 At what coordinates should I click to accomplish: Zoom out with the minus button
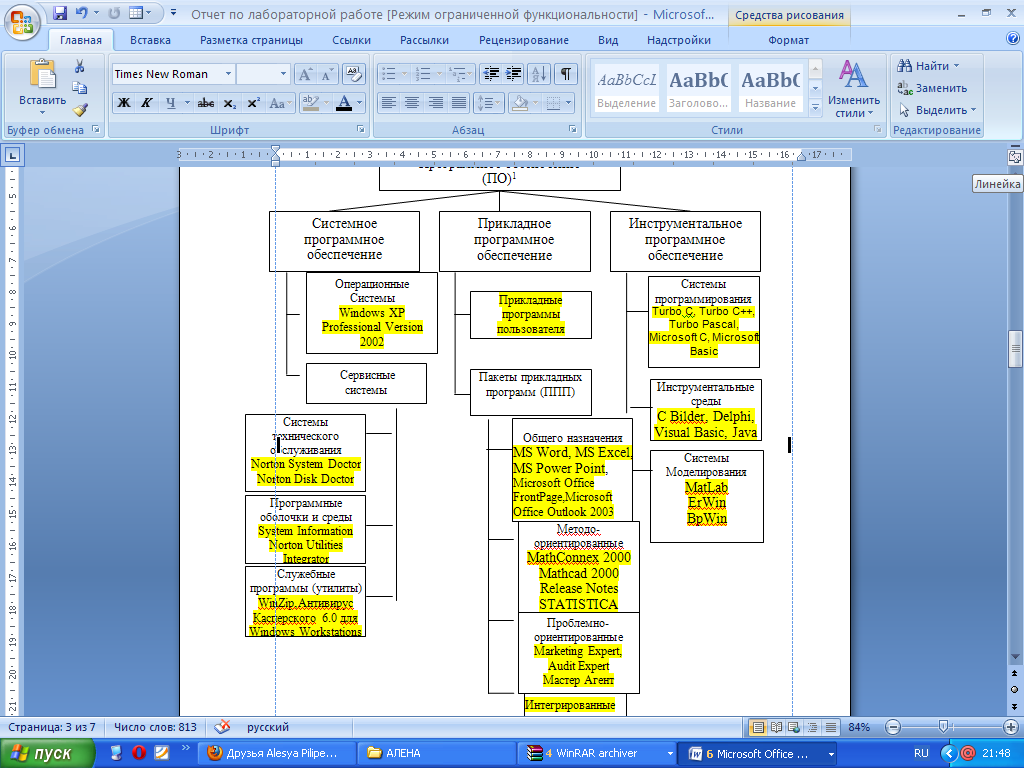pyautogui.click(x=893, y=727)
